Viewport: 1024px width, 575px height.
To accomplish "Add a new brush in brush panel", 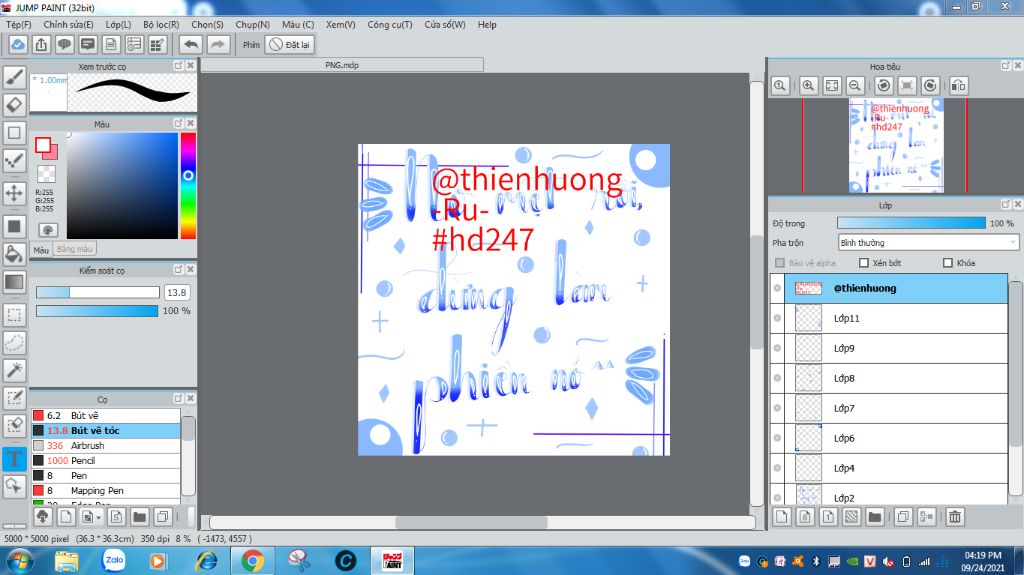I will tap(66, 517).
